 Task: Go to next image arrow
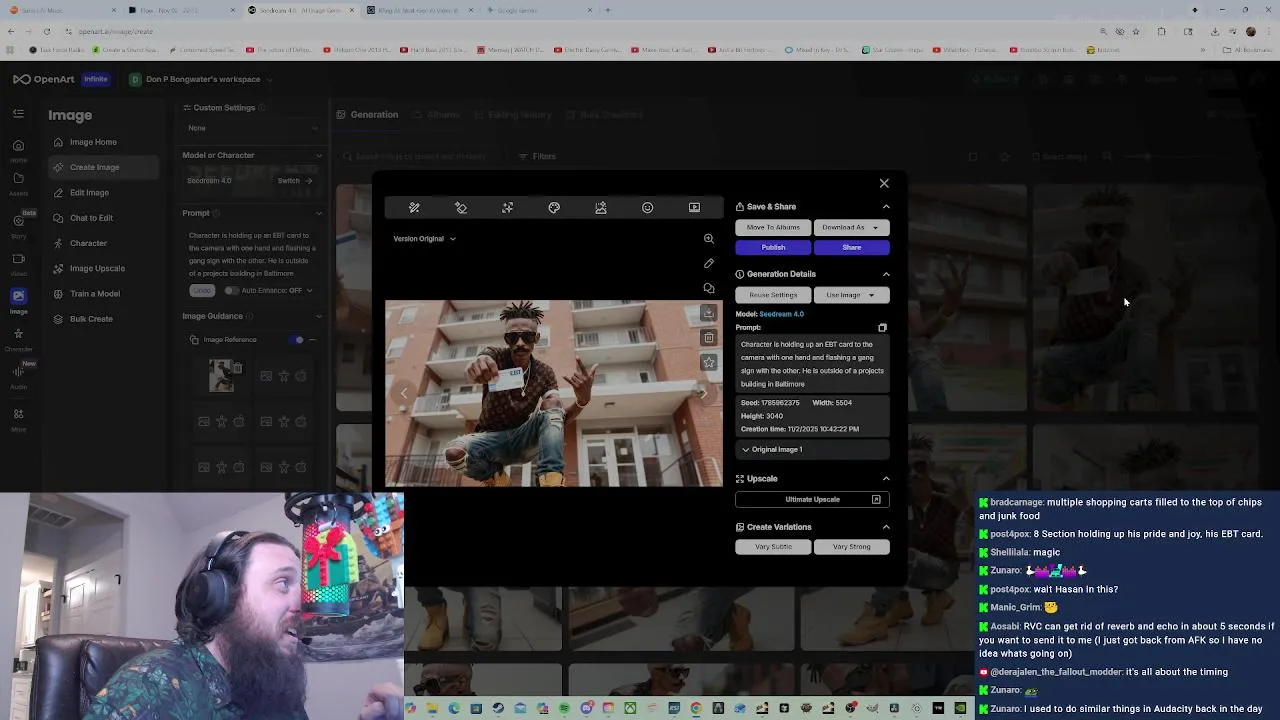(x=703, y=393)
